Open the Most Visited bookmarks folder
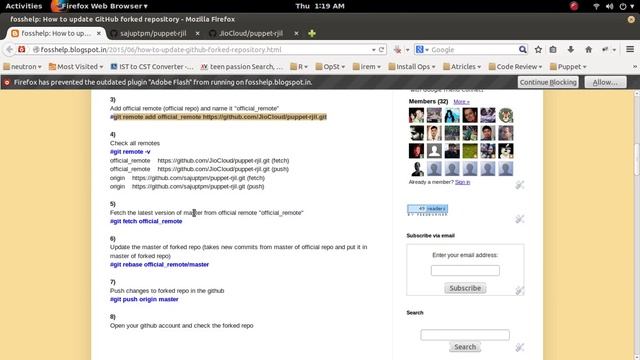This screenshot has height=360, width=640. click(x=76, y=67)
